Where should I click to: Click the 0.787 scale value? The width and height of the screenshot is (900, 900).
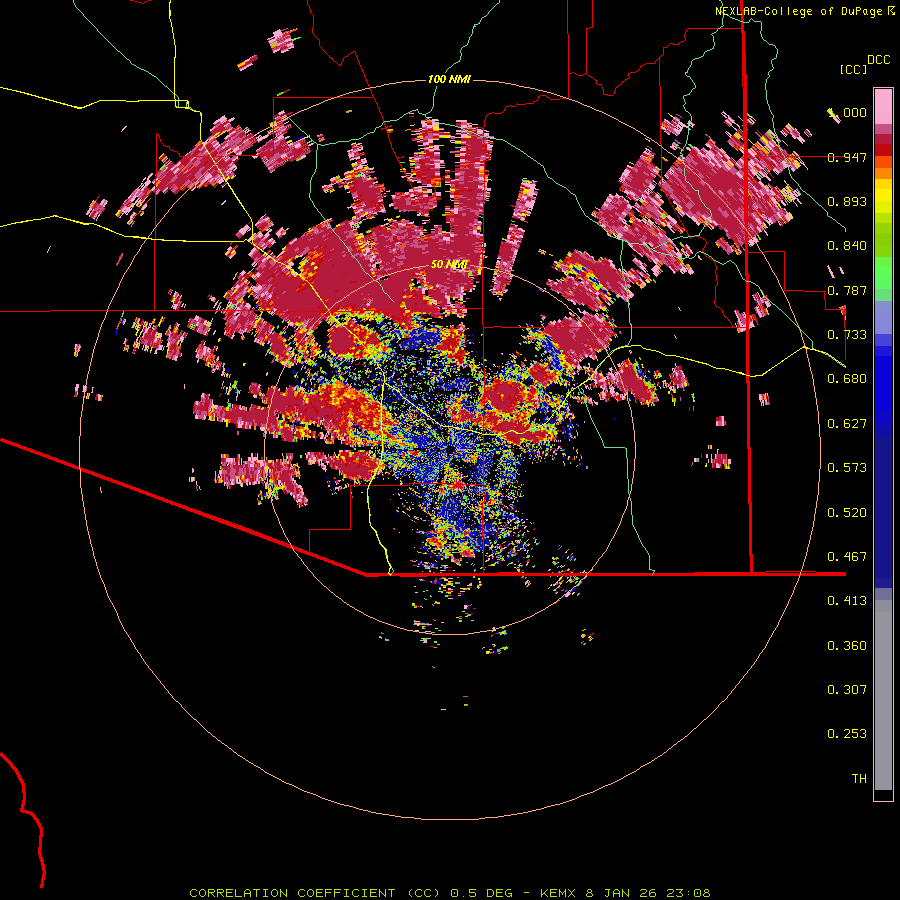847,290
